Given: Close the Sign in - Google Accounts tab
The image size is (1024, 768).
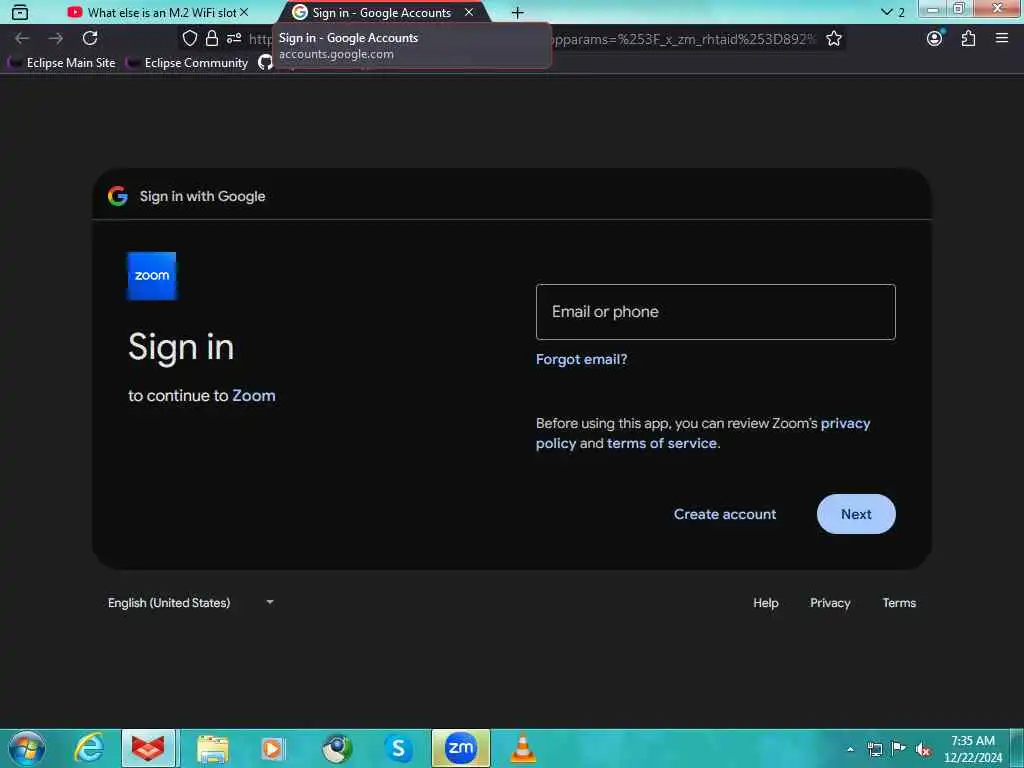Looking at the screenshot, I should click(469, 12).
